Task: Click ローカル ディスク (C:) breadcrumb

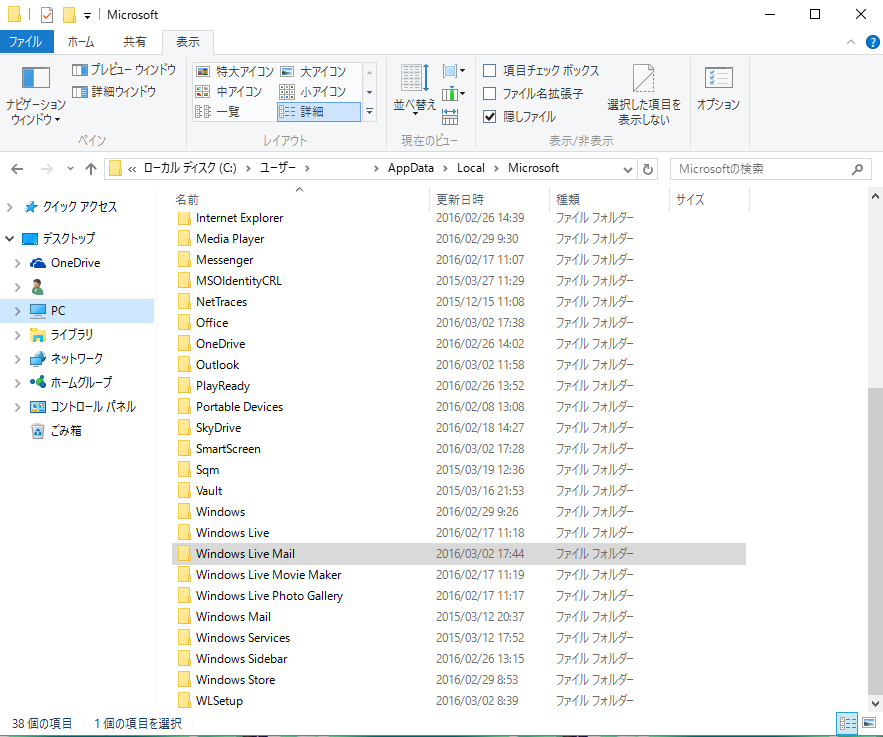Action: click(190, 168)
